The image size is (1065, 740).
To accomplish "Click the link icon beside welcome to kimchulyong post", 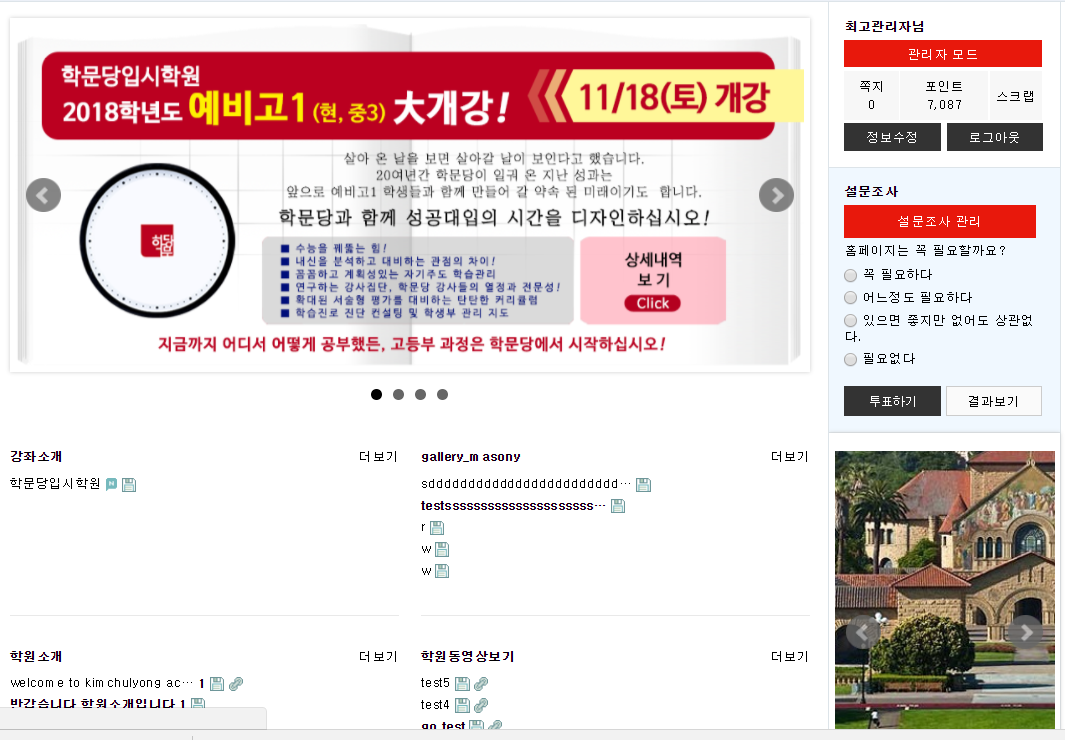I will (236, 684).
